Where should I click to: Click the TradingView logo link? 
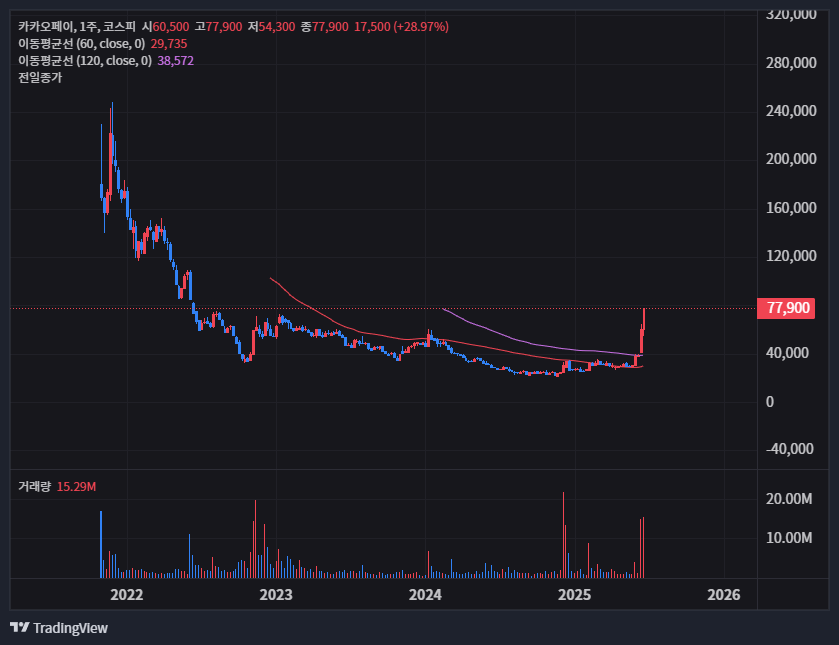(x=59, y=628)
